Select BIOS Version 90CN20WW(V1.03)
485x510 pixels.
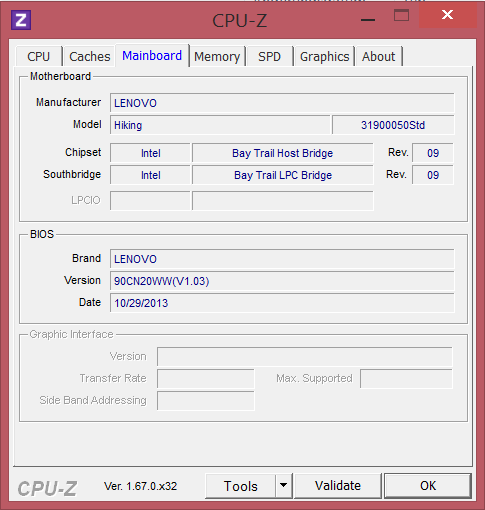tap(282, 281)
